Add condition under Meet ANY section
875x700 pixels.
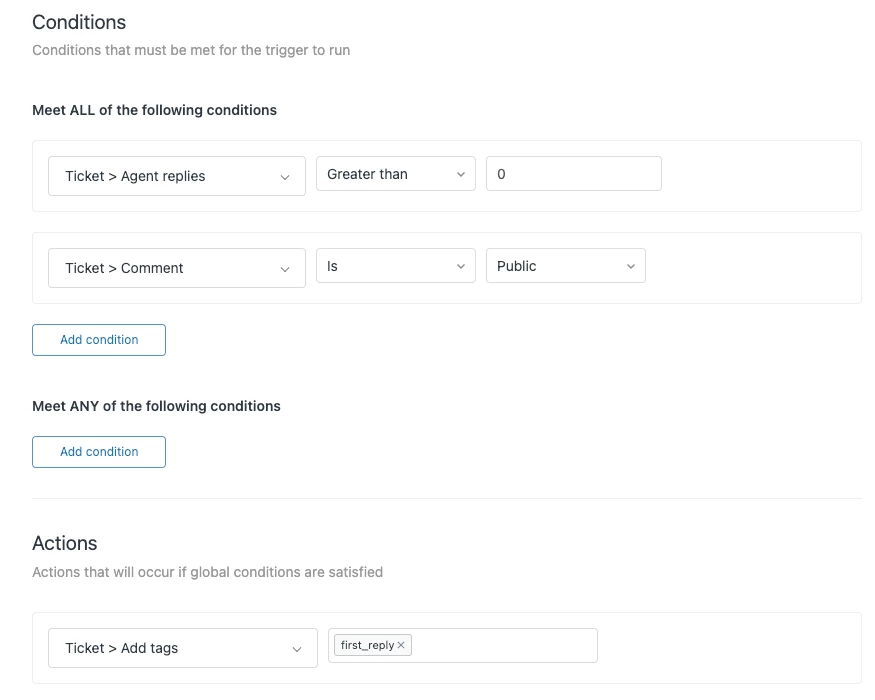pyautogui.click(x=99, y=452)
